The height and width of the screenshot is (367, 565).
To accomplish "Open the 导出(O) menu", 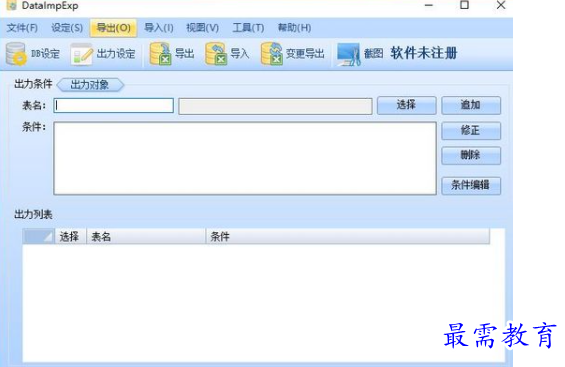I will coord(114,28).
